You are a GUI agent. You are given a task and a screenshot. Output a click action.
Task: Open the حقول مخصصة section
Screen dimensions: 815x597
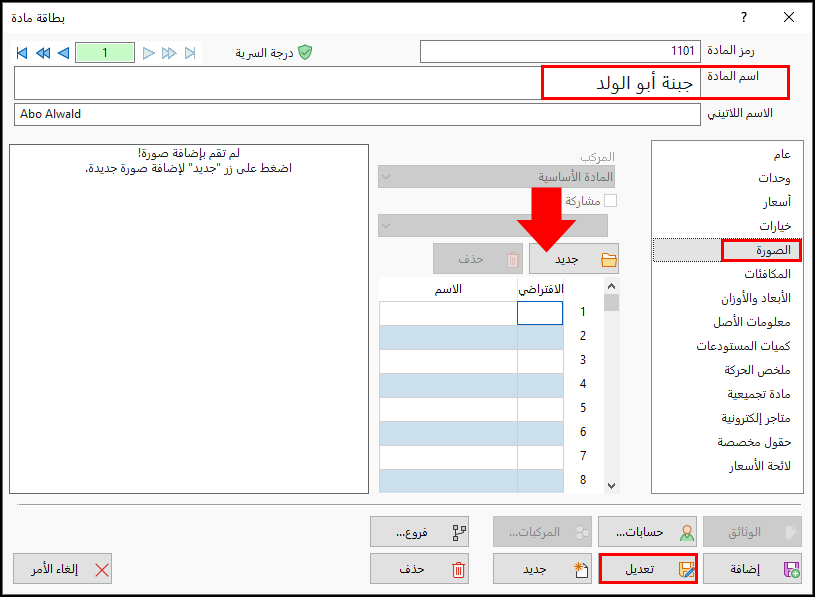[x=754, y=442]
